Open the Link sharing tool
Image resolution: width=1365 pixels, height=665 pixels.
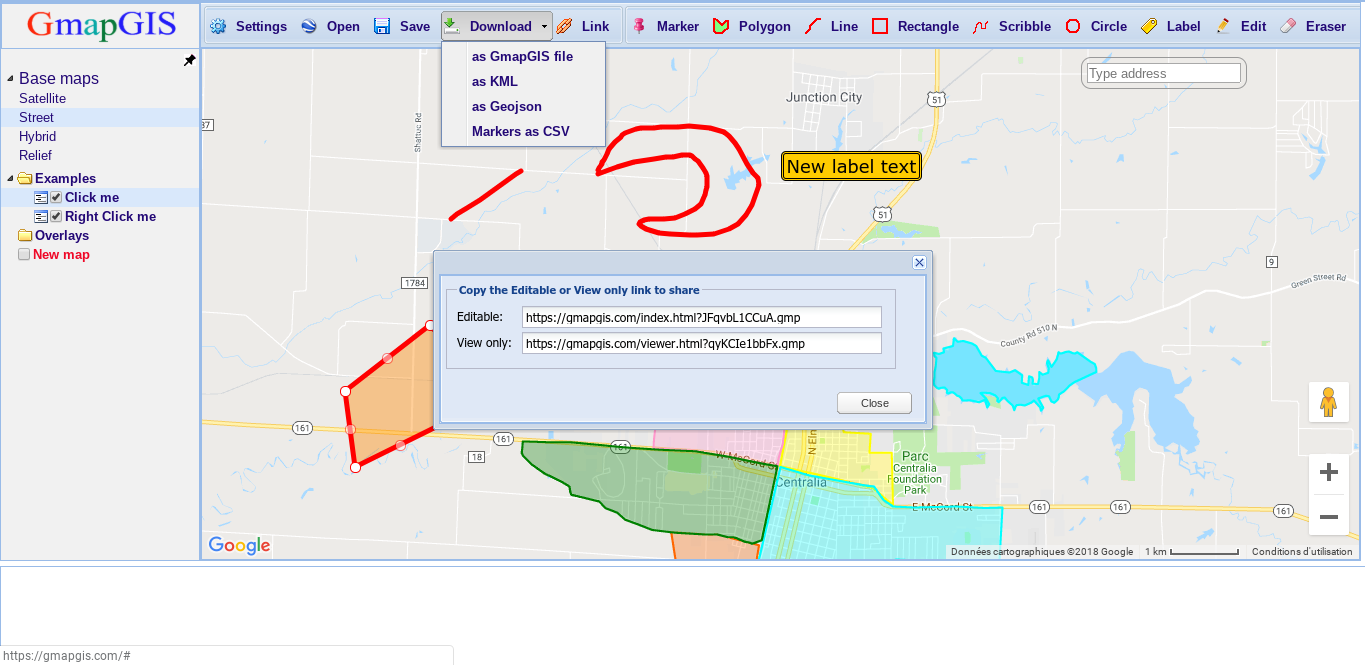tap(582, 27)
